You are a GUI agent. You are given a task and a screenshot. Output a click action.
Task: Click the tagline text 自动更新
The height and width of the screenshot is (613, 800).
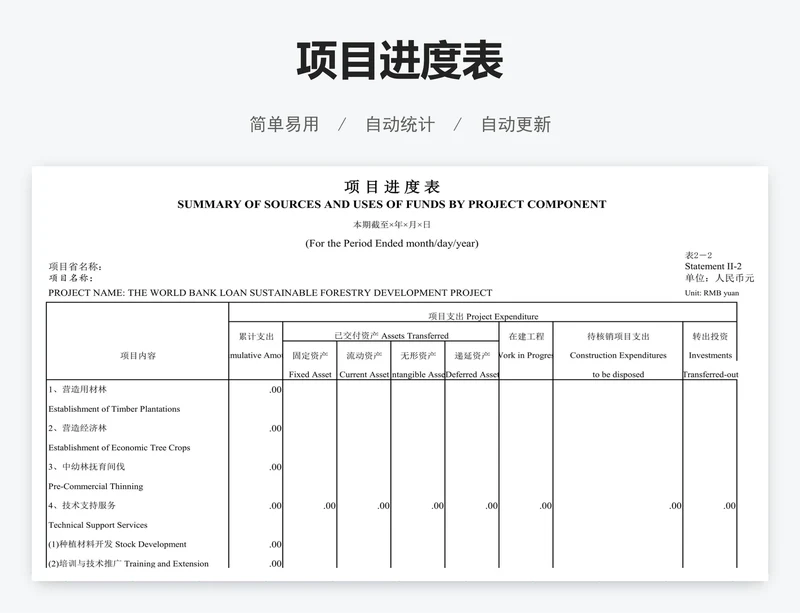516,124
